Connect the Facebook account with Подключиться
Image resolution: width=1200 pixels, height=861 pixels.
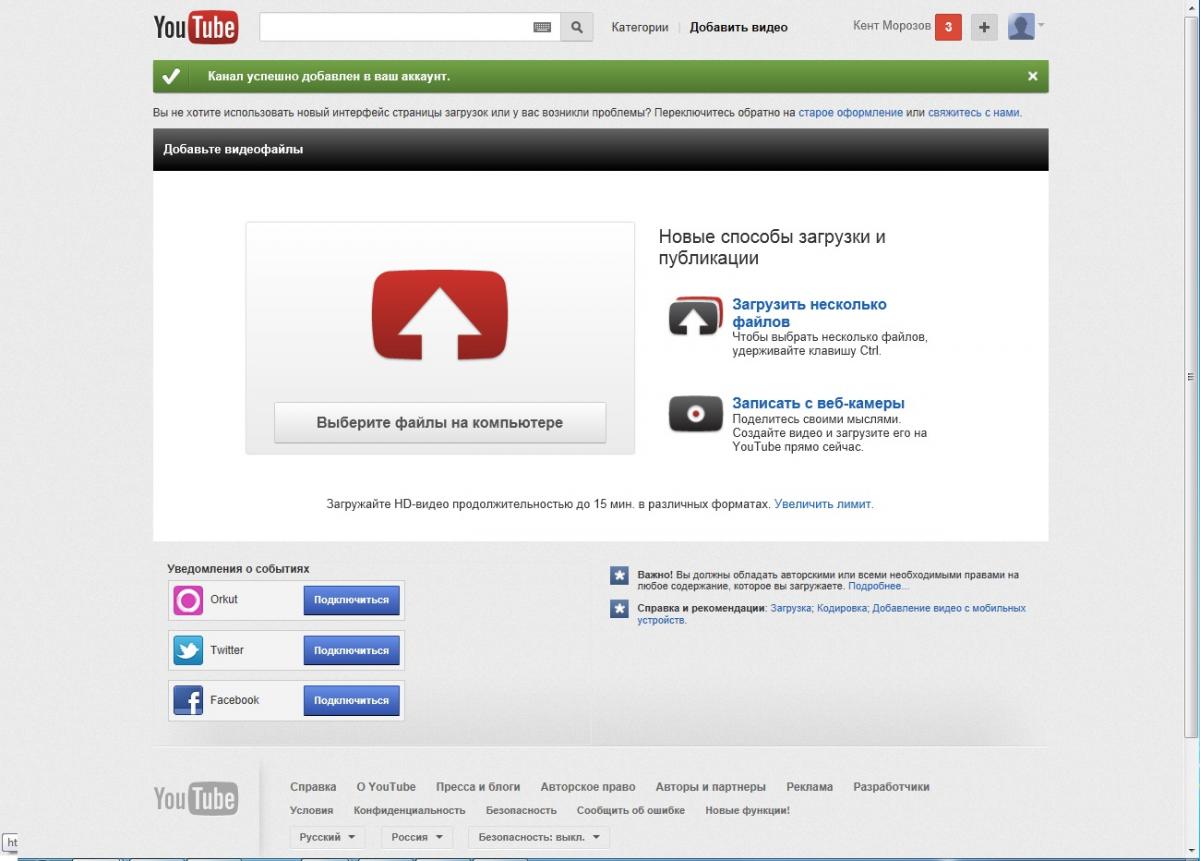pos(351,700)
